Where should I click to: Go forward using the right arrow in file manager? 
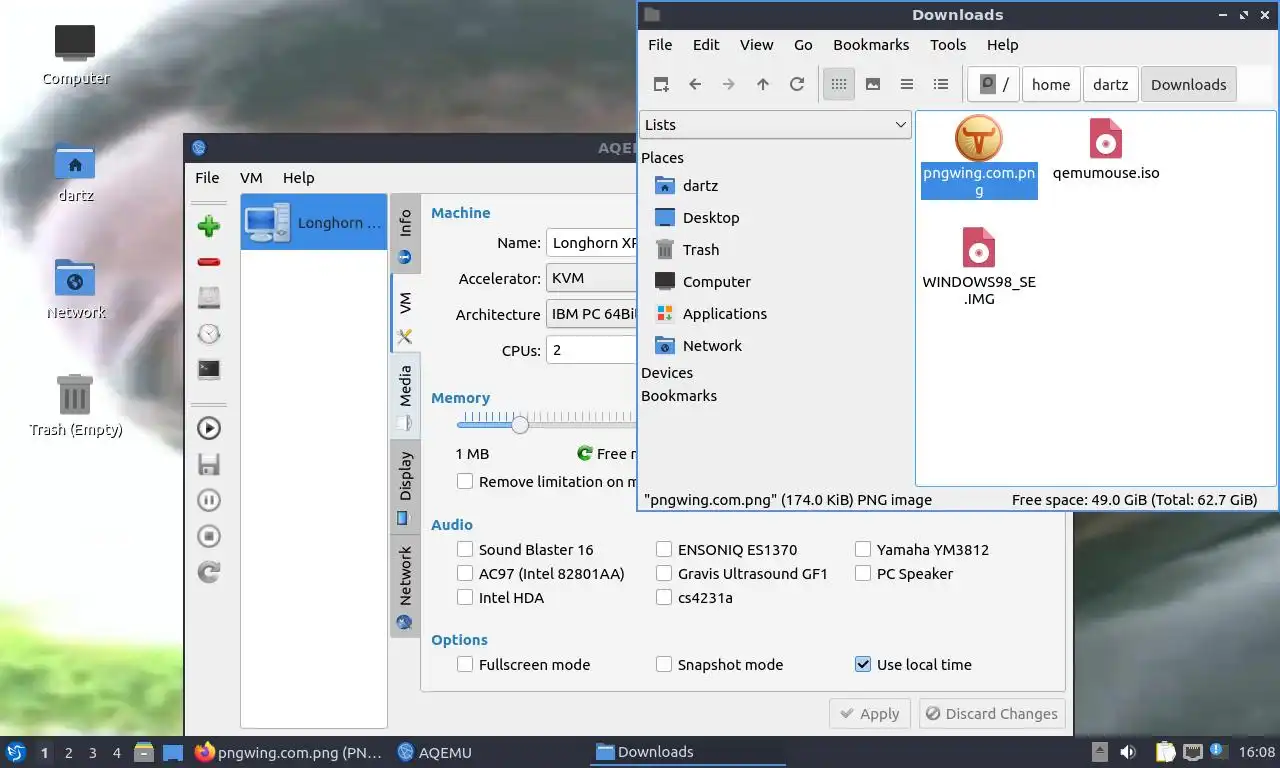click(x=729, y=84)
